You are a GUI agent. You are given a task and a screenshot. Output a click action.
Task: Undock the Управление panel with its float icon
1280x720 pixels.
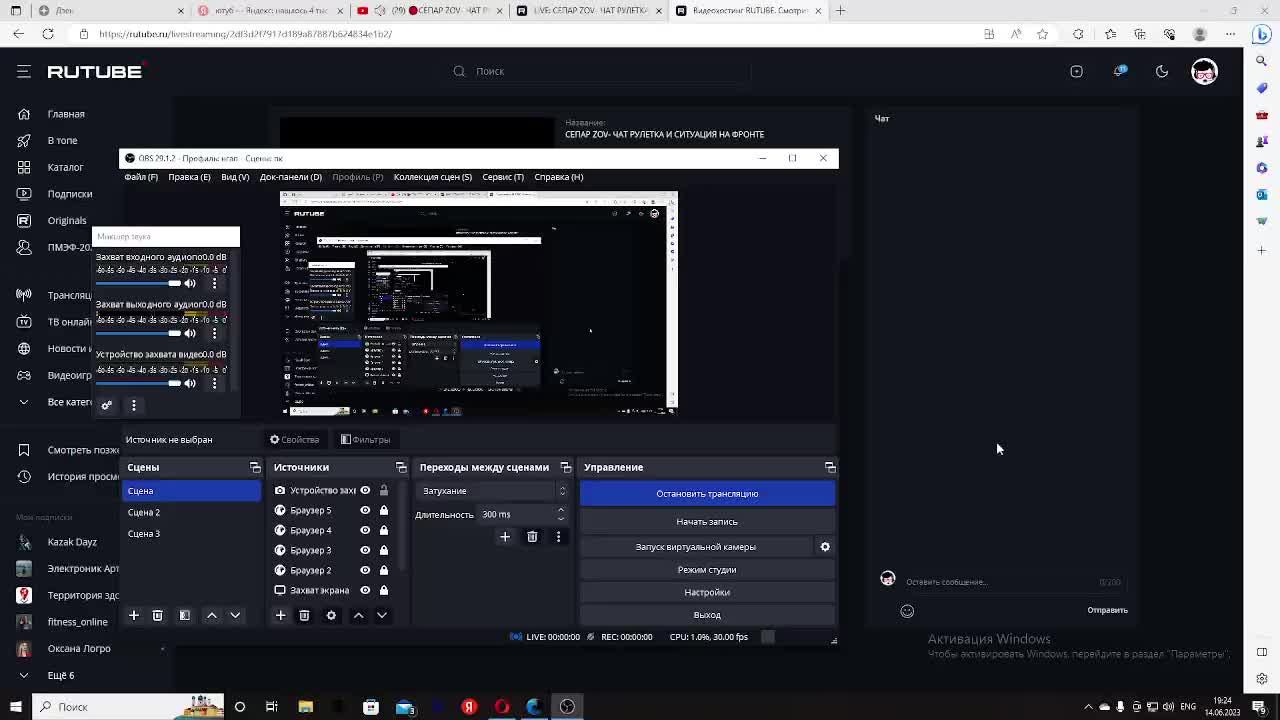coord(830,467)
